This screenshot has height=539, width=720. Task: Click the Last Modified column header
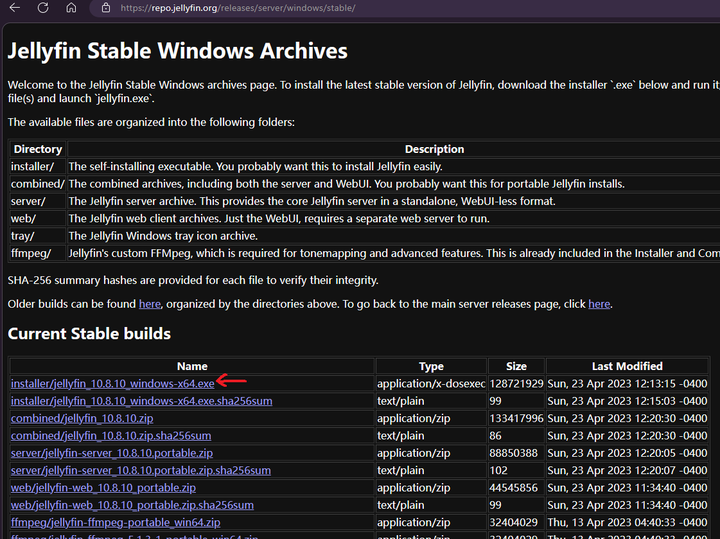(627, 366)
